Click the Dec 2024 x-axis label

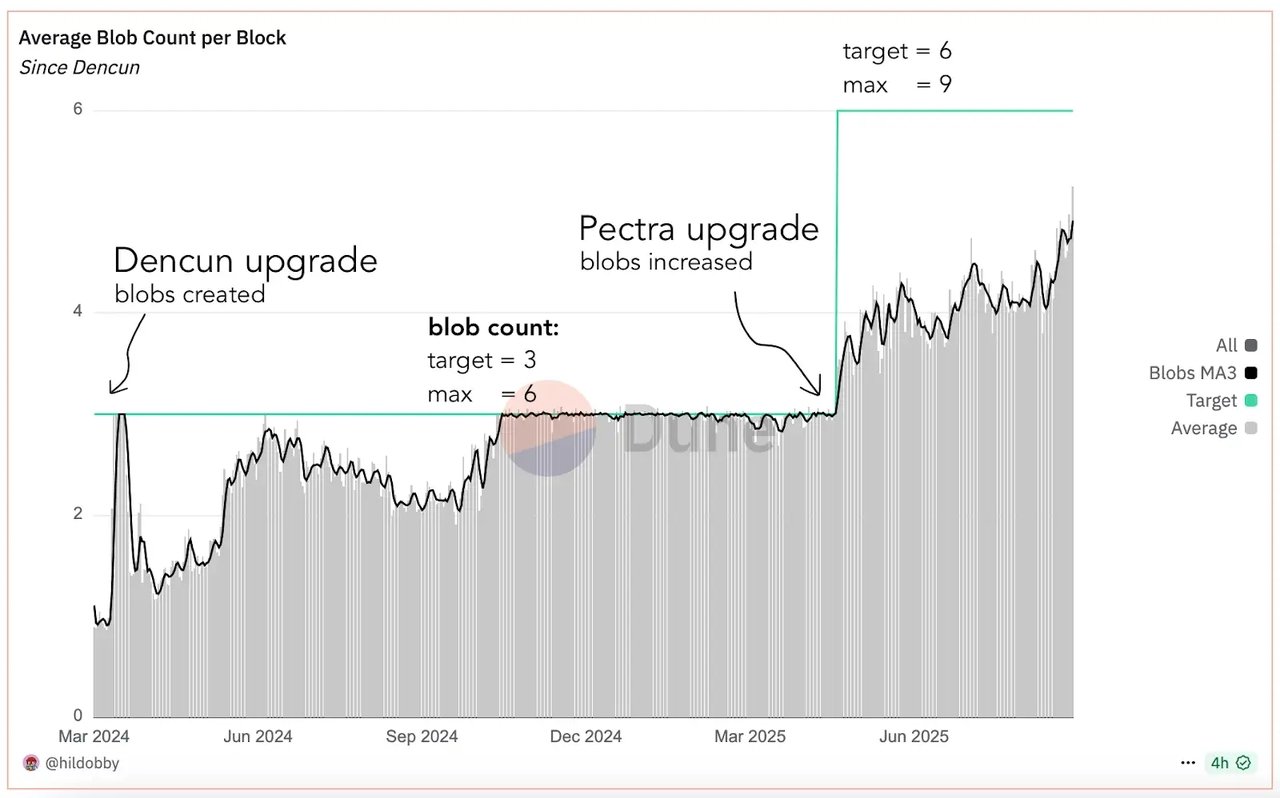coord(586,737)
